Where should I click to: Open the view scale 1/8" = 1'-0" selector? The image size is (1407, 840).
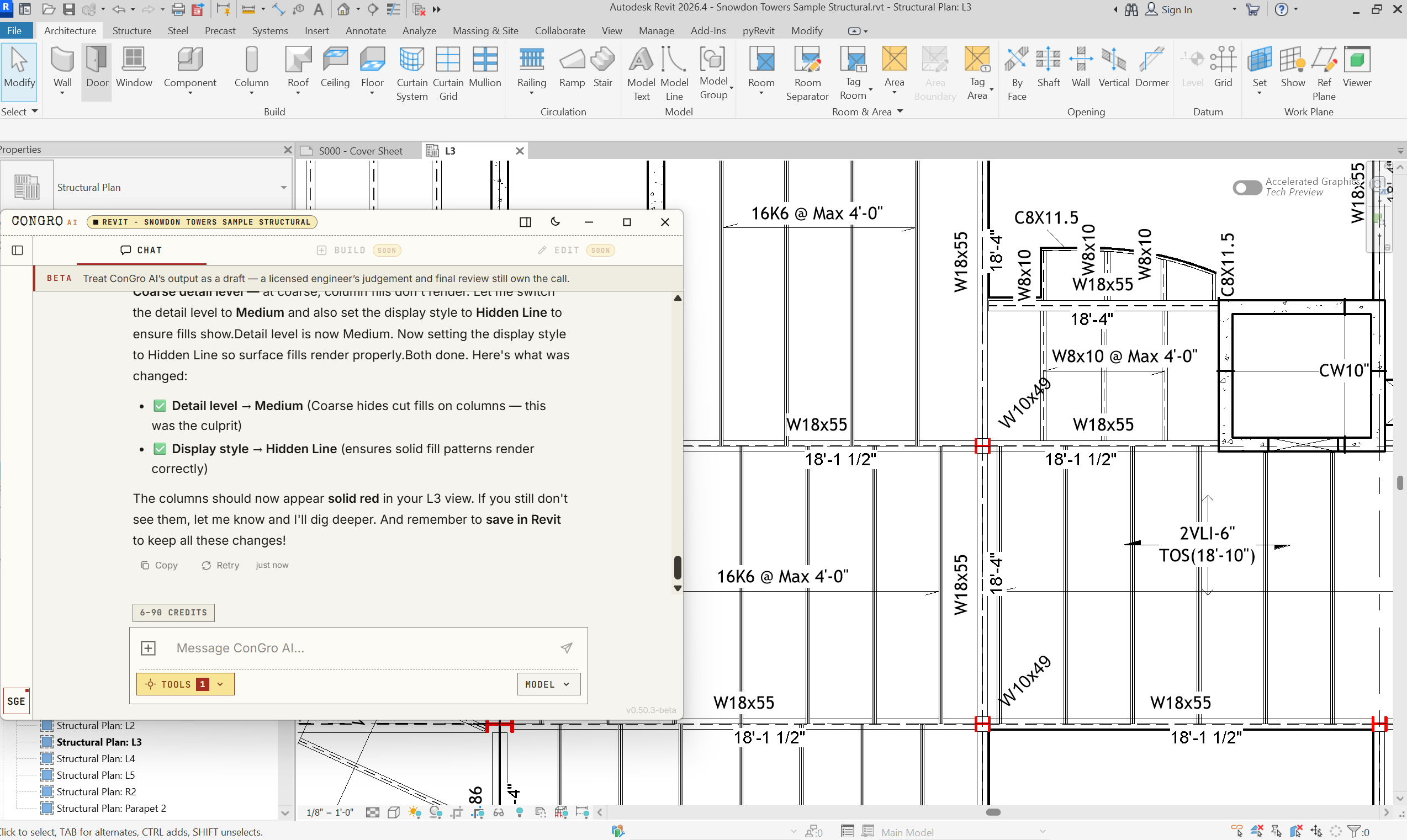[x=330, y=813]
